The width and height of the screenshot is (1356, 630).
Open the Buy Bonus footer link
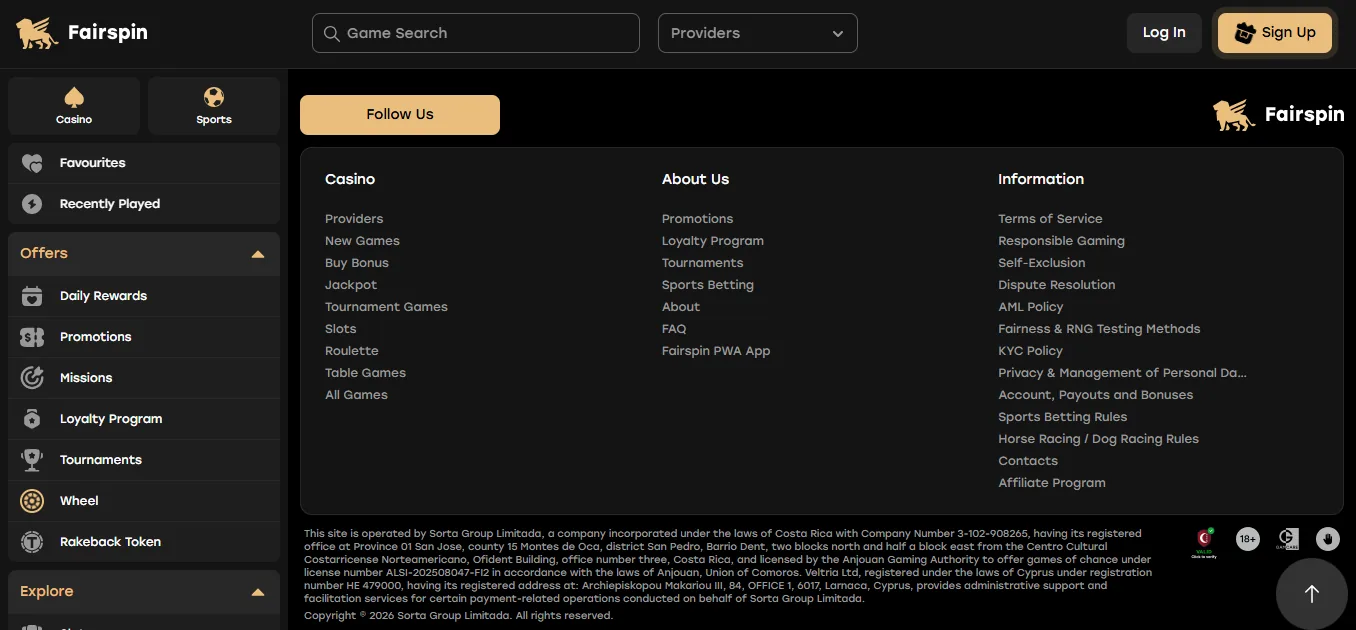click(357, 263)
